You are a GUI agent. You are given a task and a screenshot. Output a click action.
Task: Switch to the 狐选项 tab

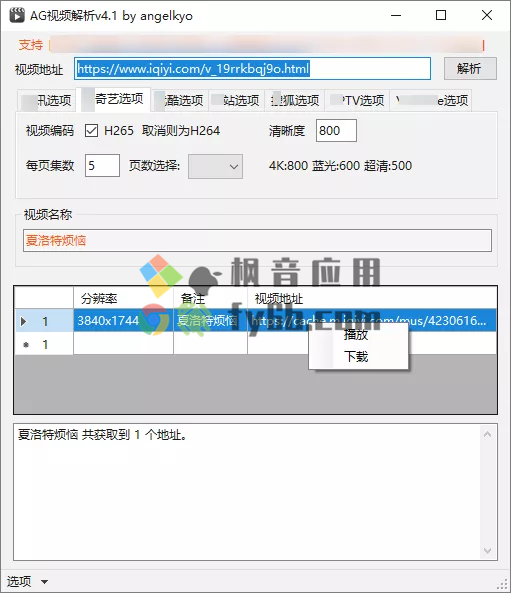point(295,101)
